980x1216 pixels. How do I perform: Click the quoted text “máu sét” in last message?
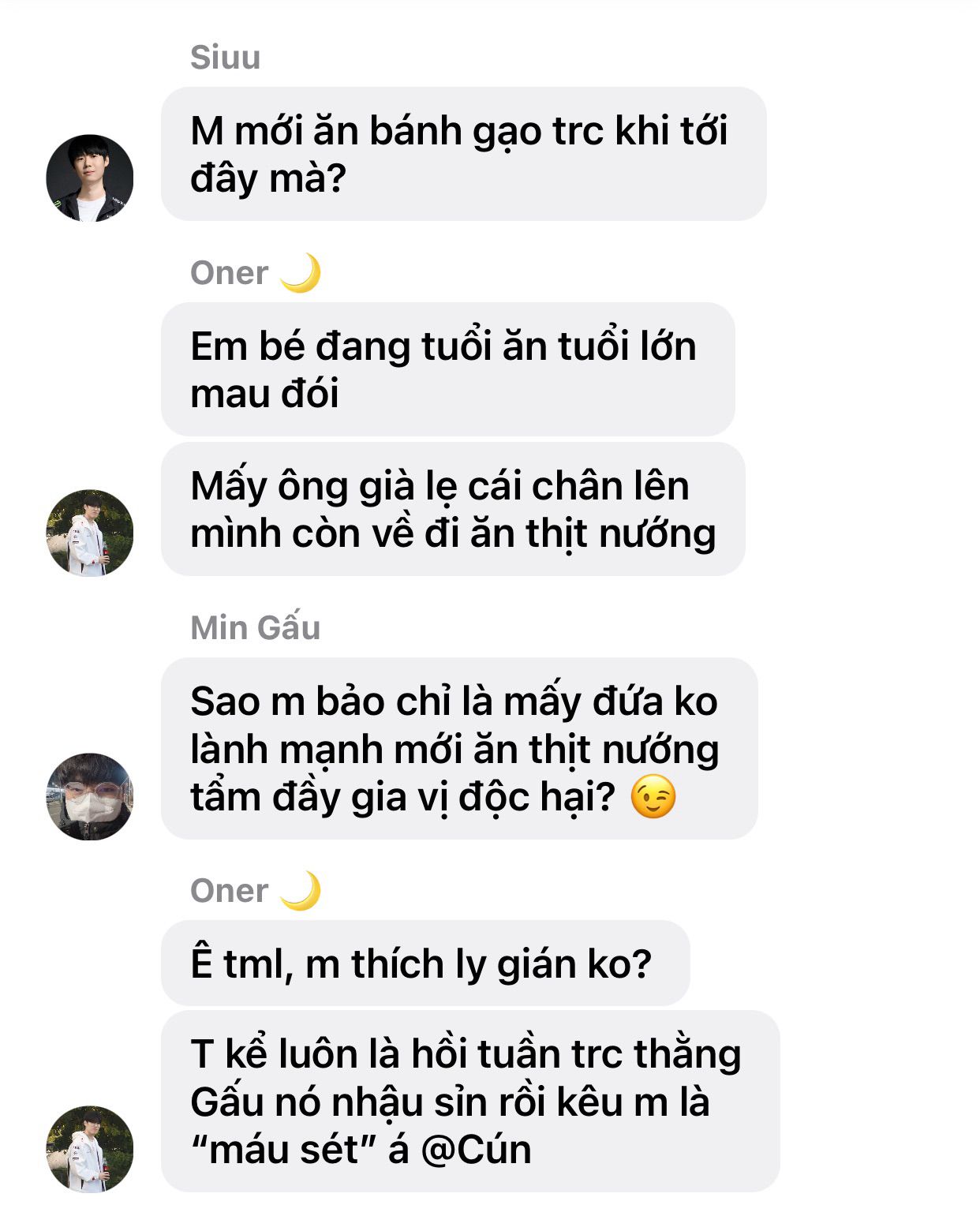(282, 1150)
